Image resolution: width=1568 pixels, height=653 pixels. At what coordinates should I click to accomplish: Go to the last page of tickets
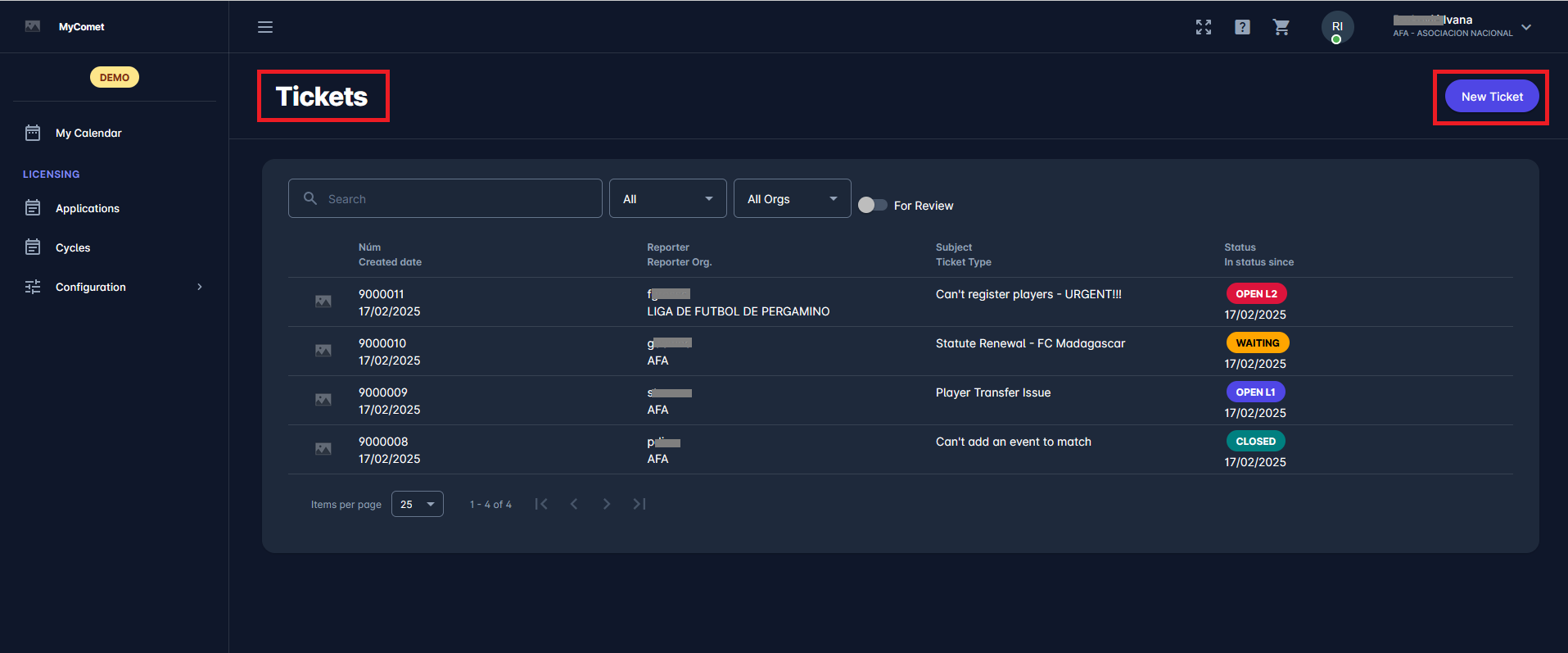[x=639, y=504]
